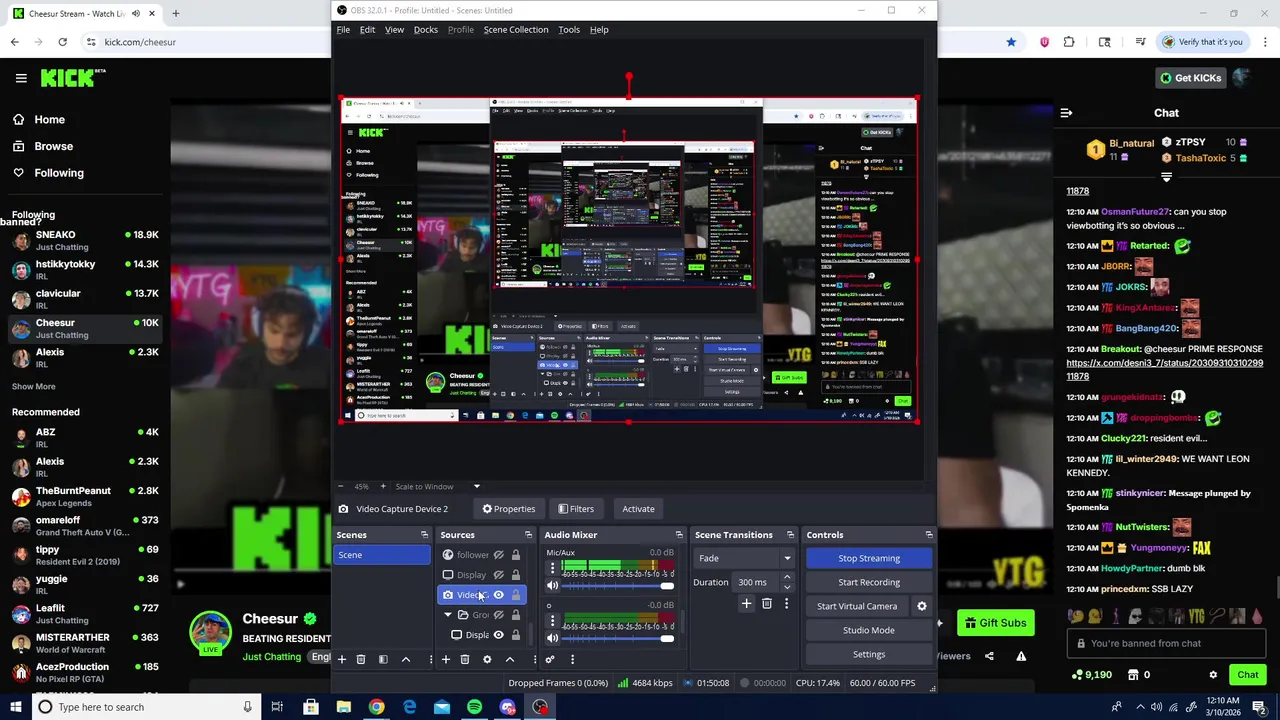Image resolution: width=1280 pixels, height=720 pixels.
Task: Open source Filters button
Action: (x=576, y=509)
